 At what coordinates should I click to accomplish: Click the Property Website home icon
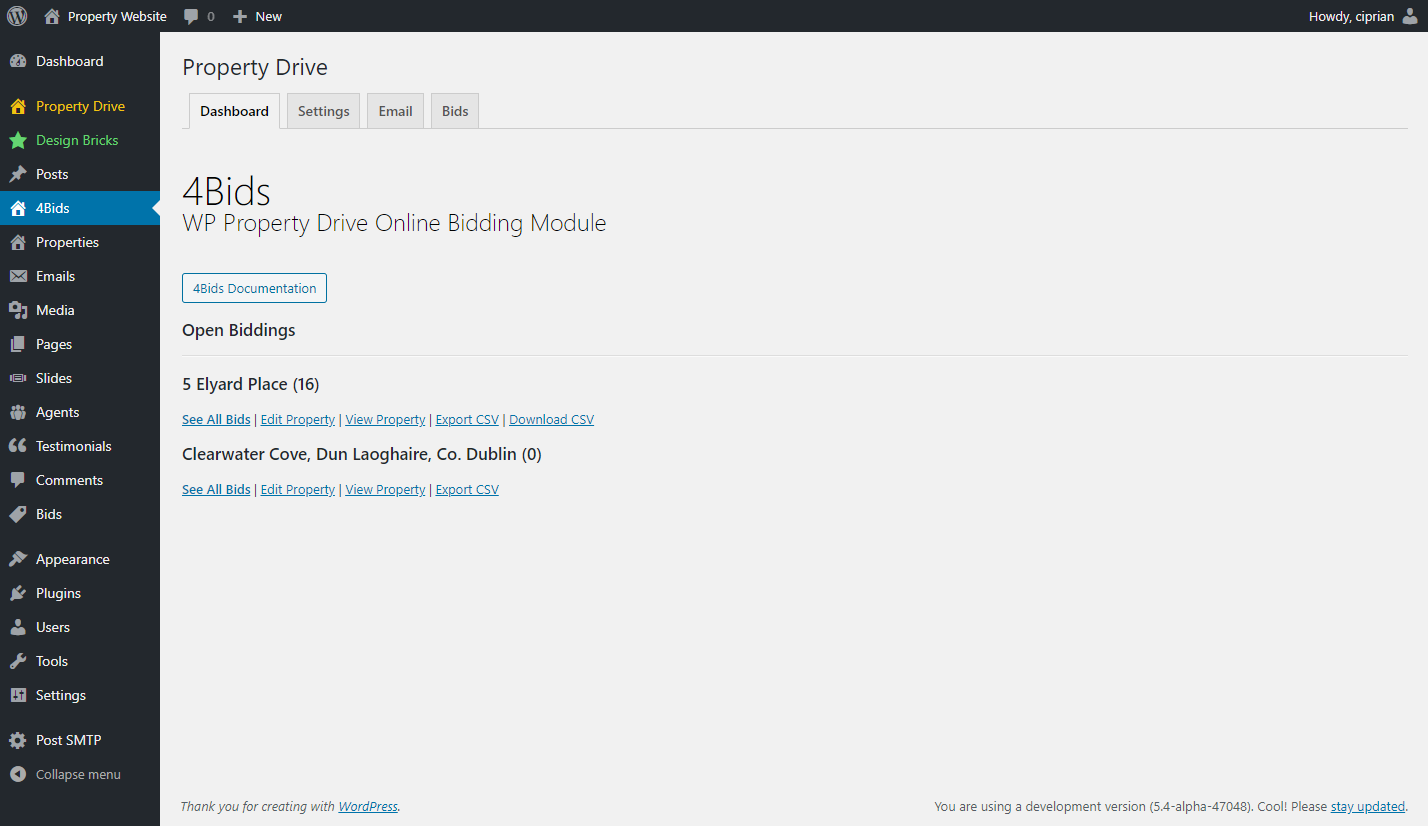(x=53, y=16)
